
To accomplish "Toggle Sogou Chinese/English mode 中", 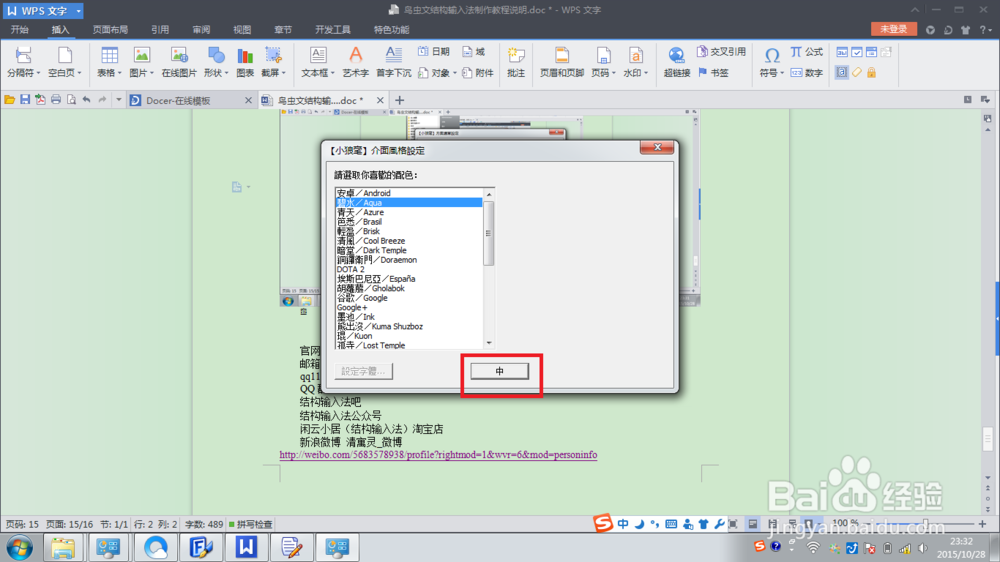I will [622, 524].
